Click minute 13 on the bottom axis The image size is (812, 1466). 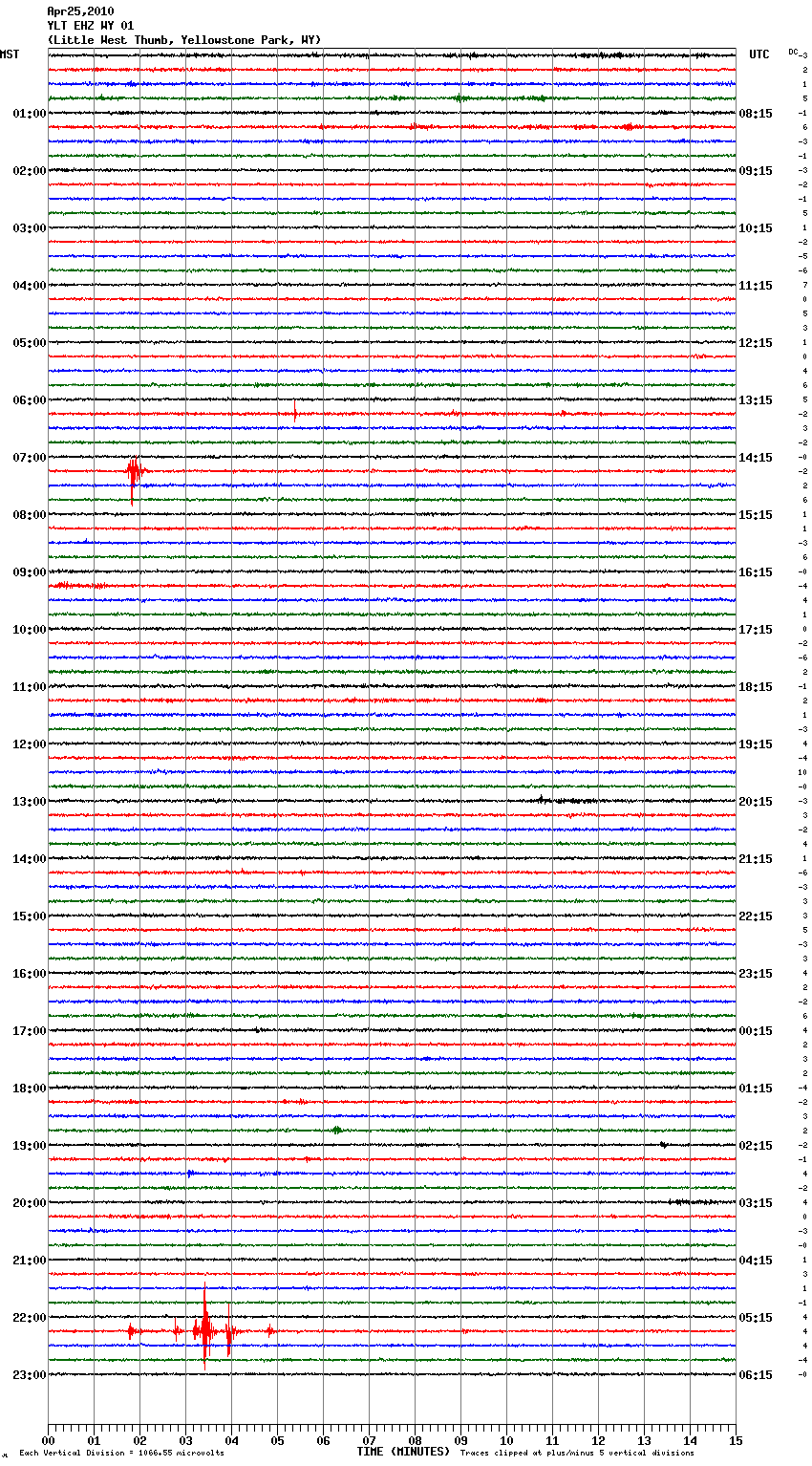click(x=644, y=1441)
